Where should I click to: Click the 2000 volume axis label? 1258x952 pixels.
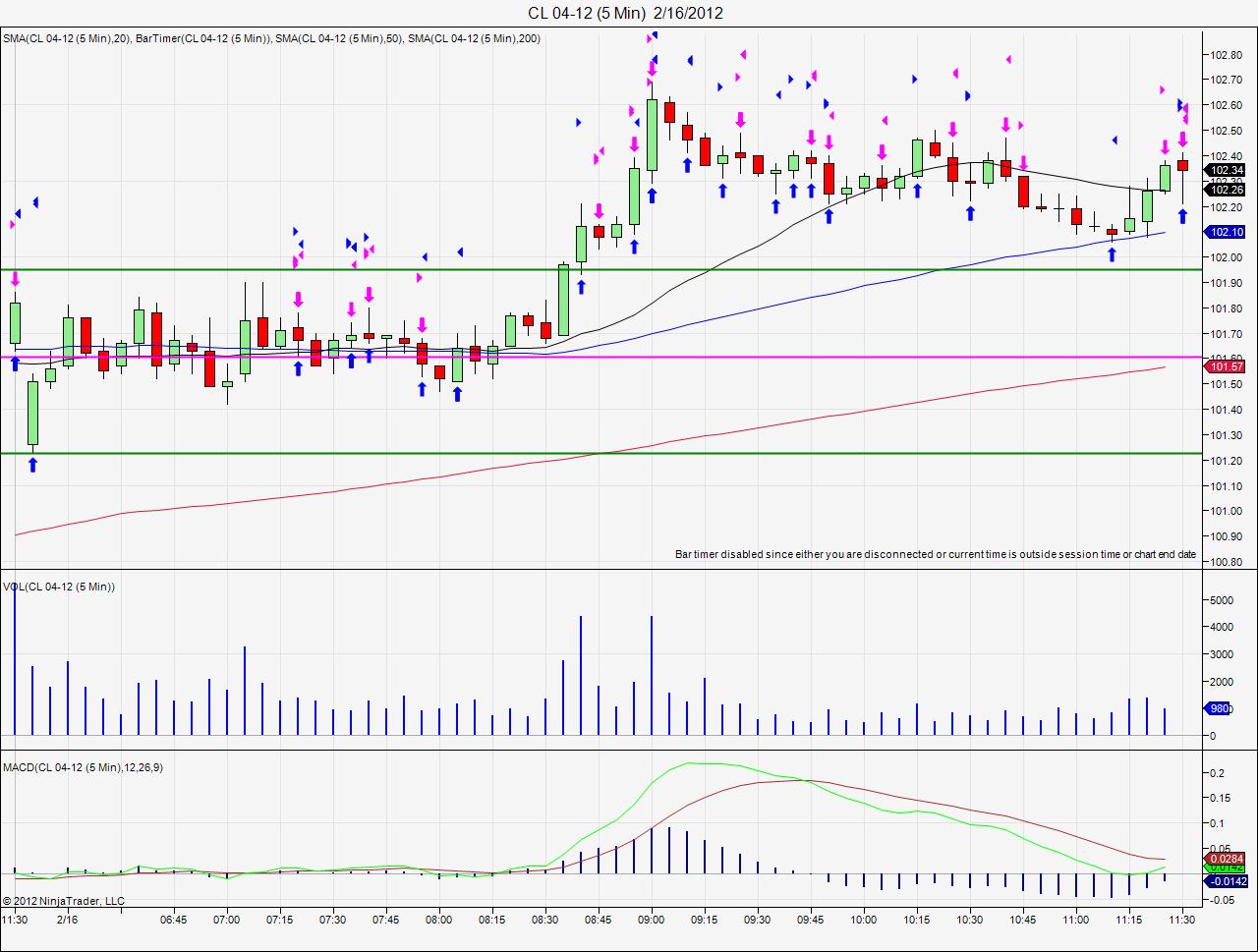click(1221, 682)
